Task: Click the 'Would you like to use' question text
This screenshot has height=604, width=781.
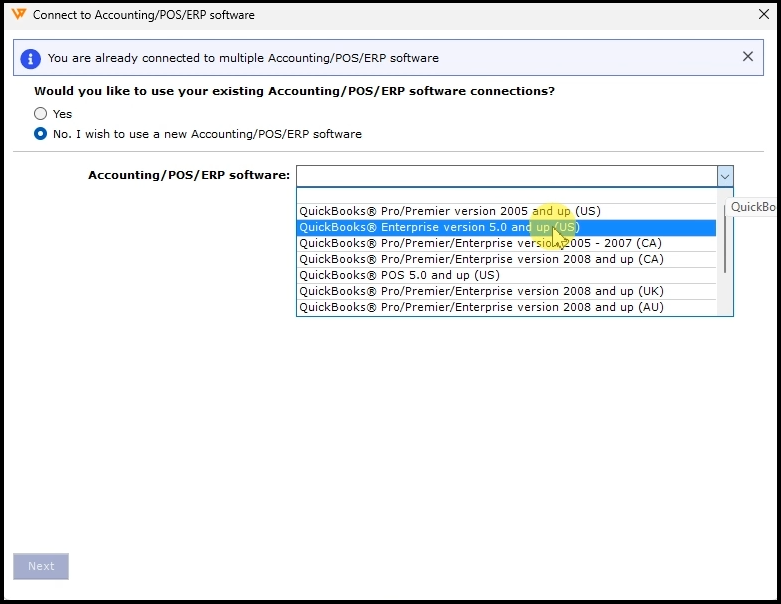Action: click(x=294, y=91)
